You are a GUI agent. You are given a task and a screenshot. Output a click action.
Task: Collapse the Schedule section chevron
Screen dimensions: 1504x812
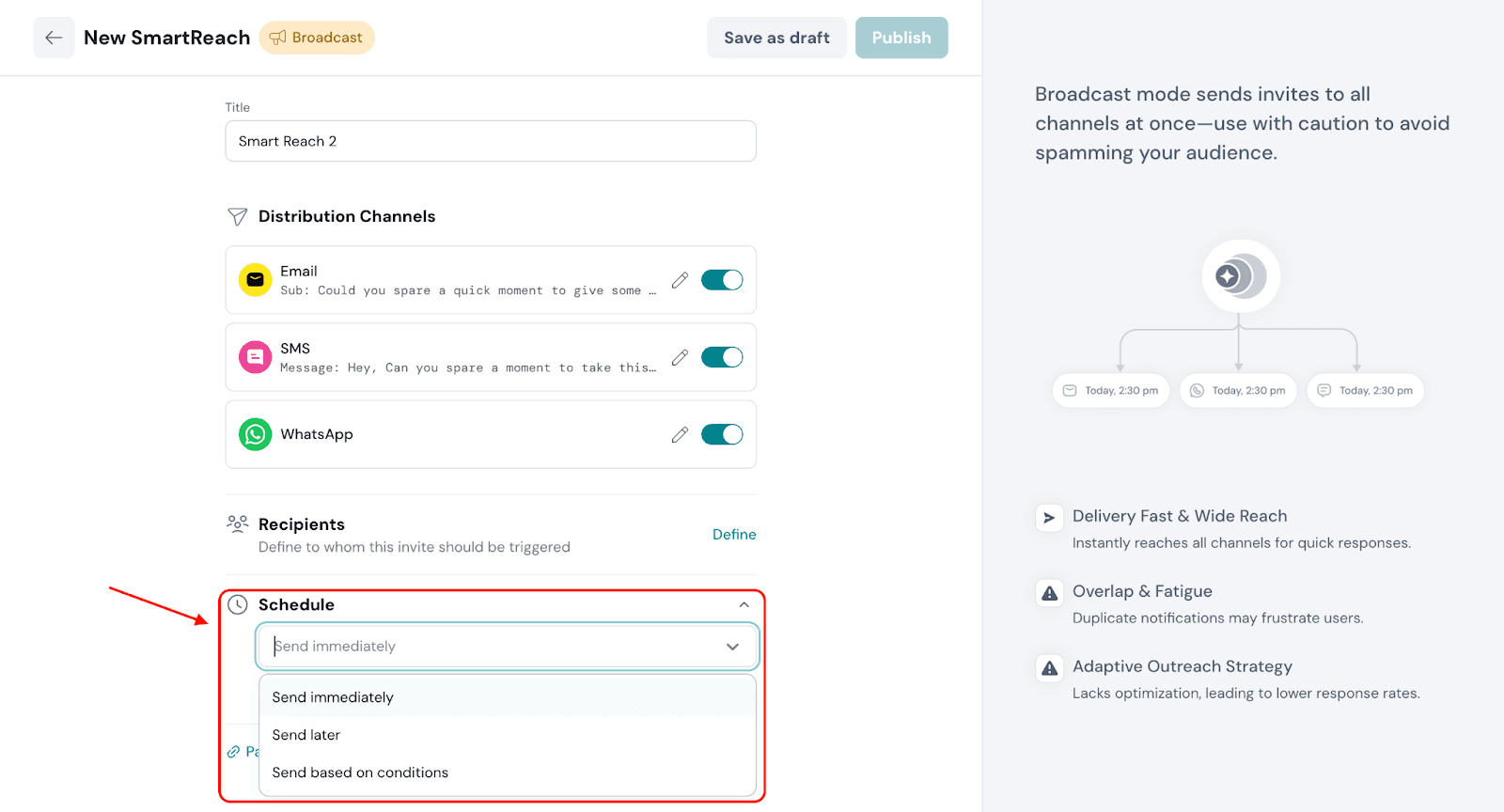tap(744, 604)
